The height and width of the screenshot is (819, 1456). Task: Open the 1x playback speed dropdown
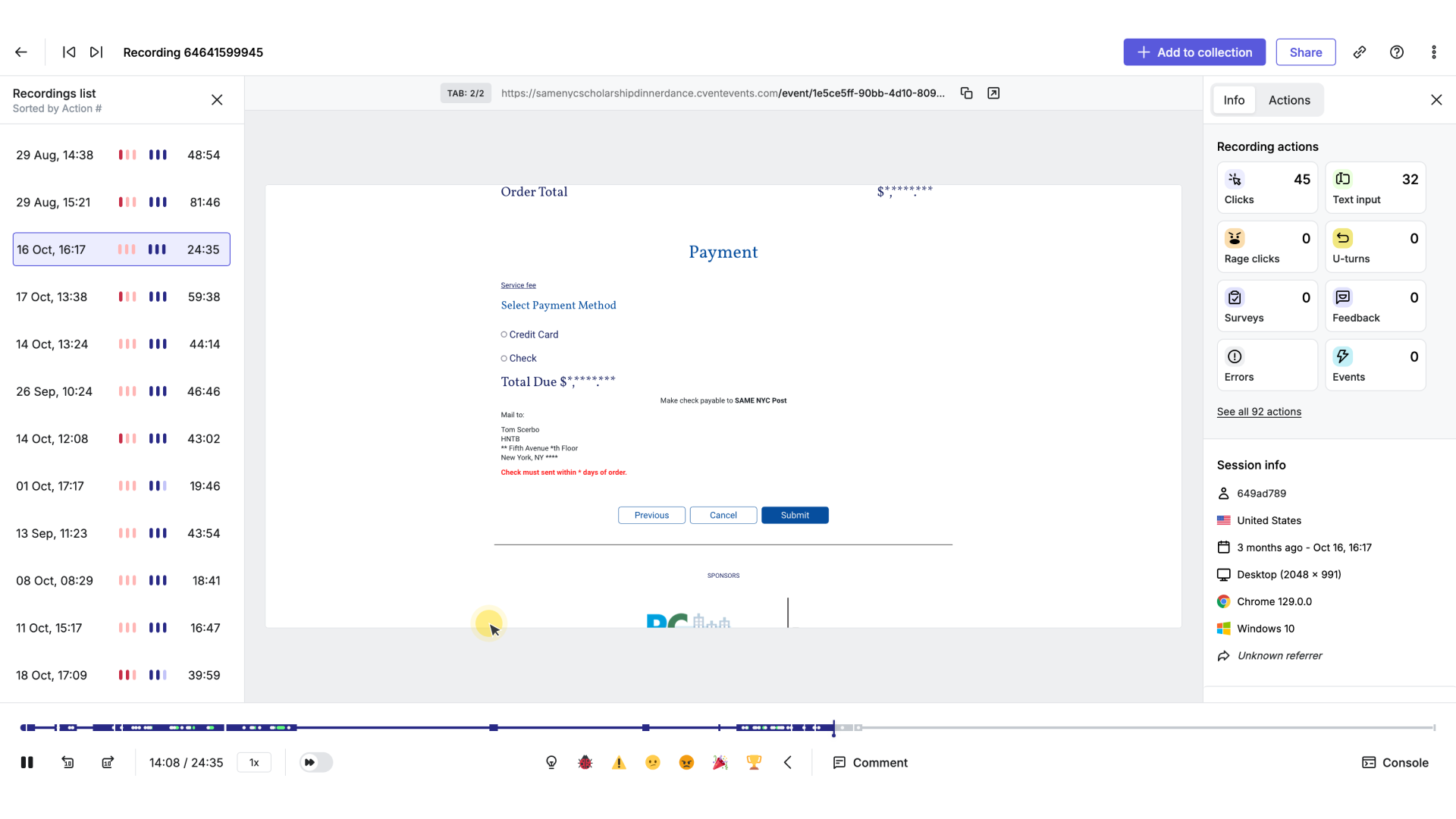click(x=254, y=762)
